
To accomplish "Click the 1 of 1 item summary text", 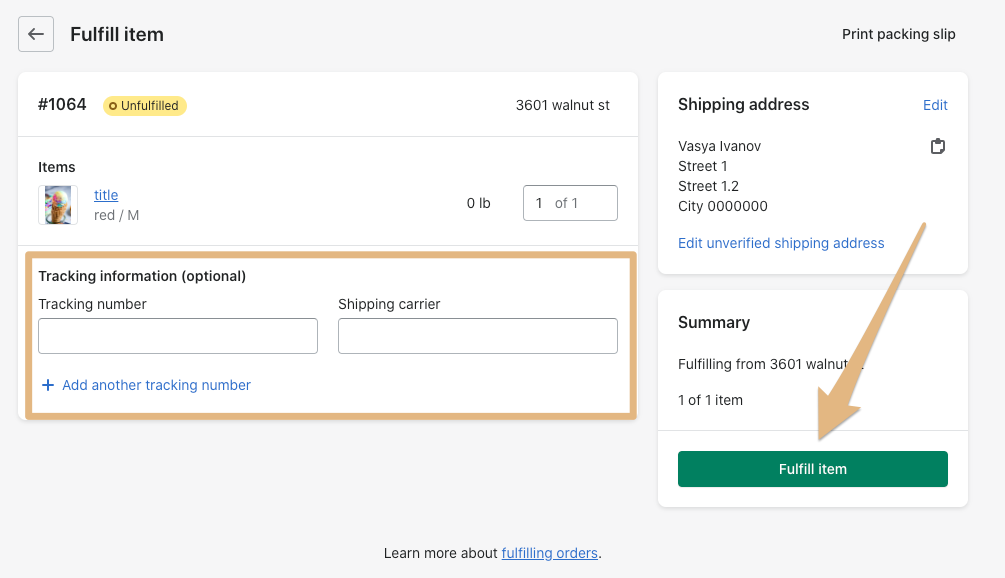I will 710,400.
